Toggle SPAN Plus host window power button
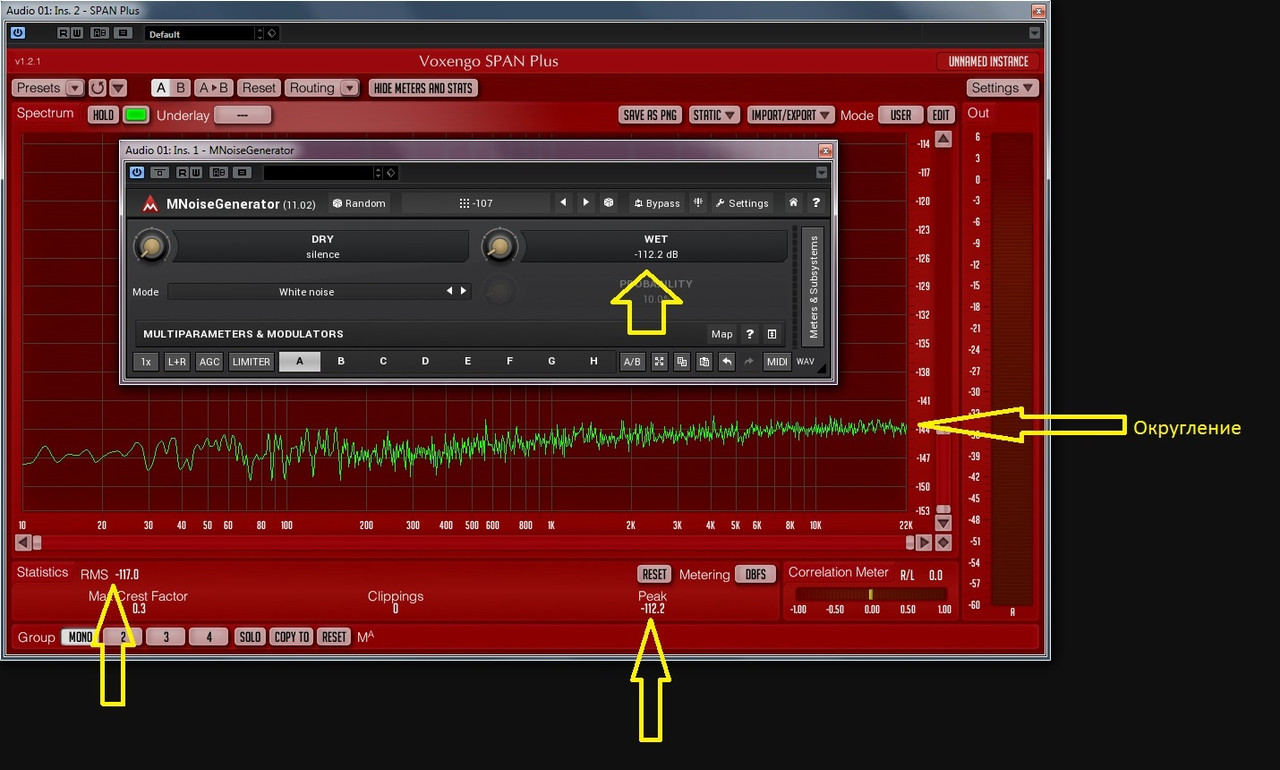Viewport: 1280px width, 770px height. [17, 33]
